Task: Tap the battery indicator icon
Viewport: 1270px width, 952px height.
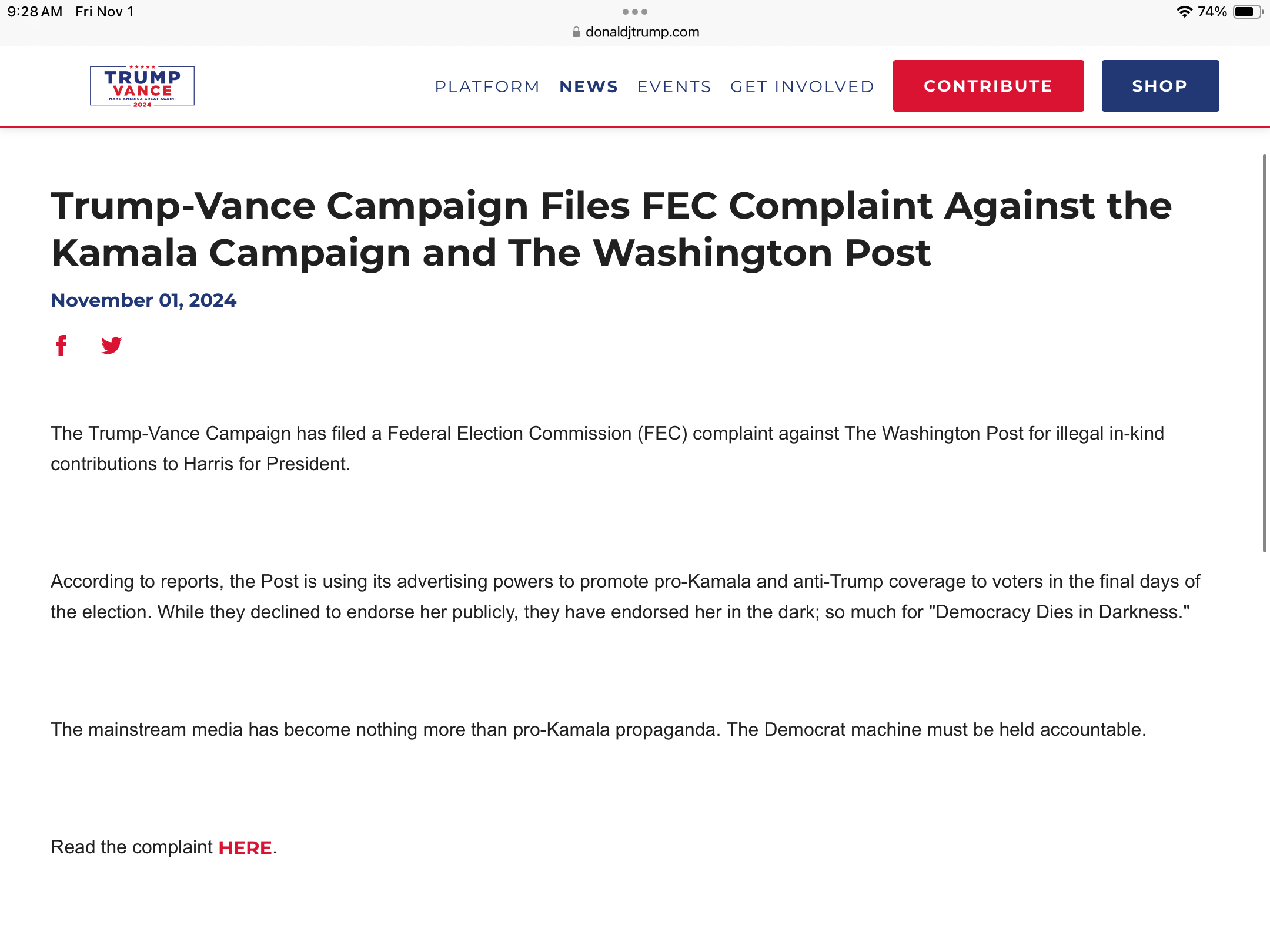Action: click(1246, 12)
